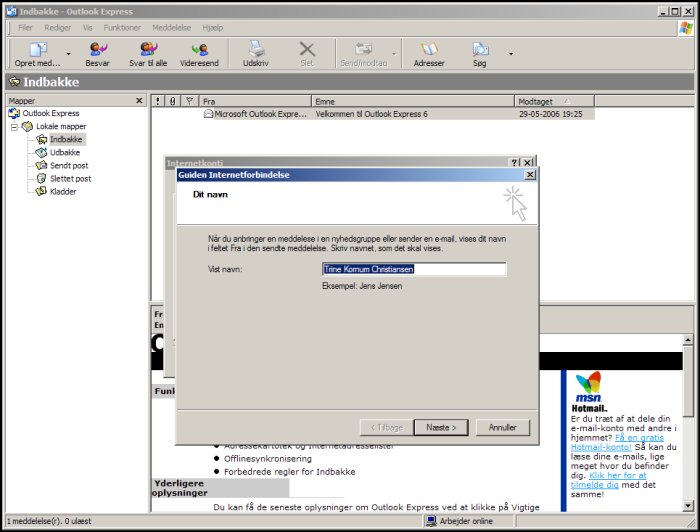Open dropdown arrow next to Opret meddelelse
This screenshot has height=532, width=700.
[x=68, y=54]
